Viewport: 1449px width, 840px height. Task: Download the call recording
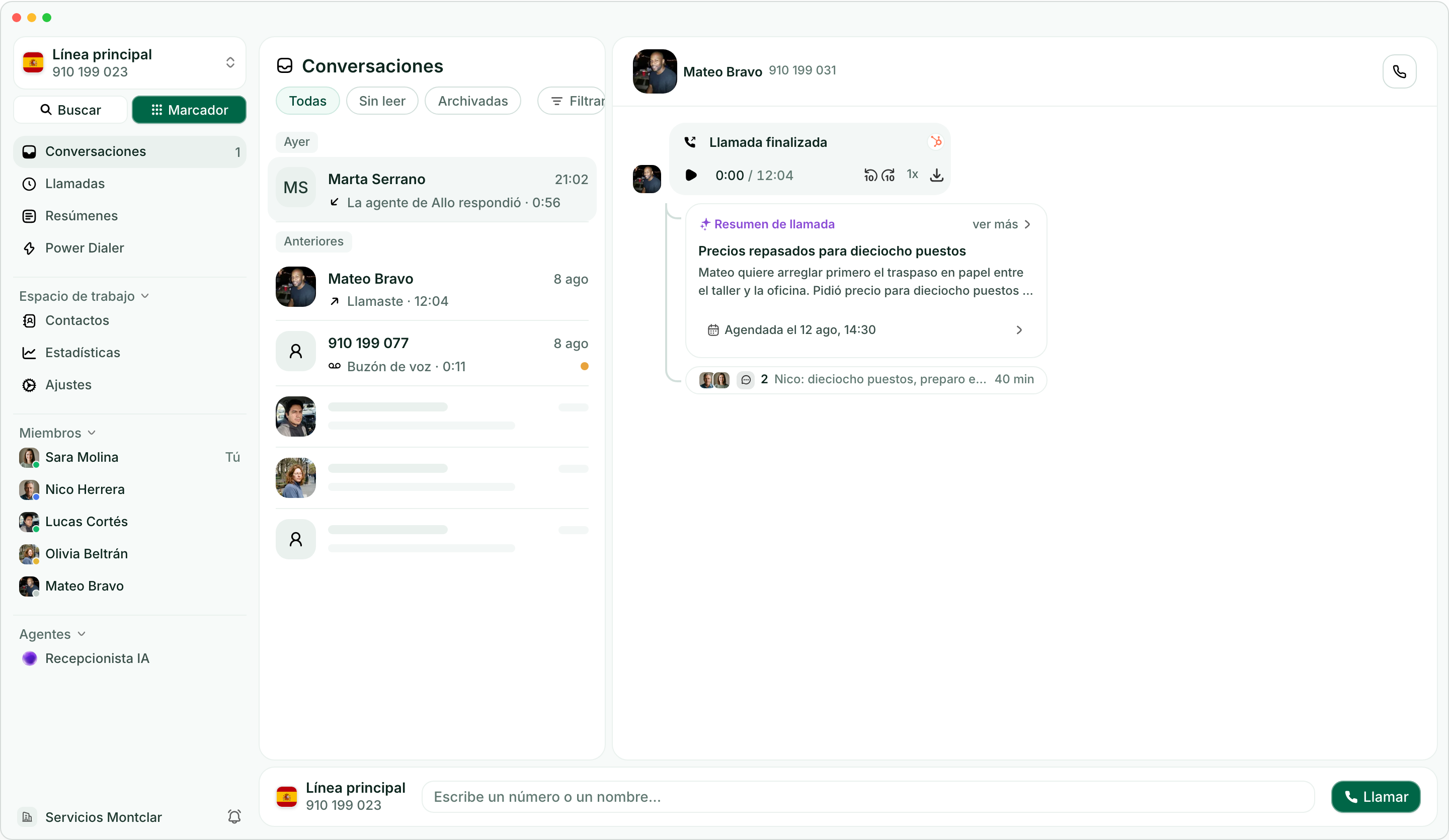pos(936,175)
